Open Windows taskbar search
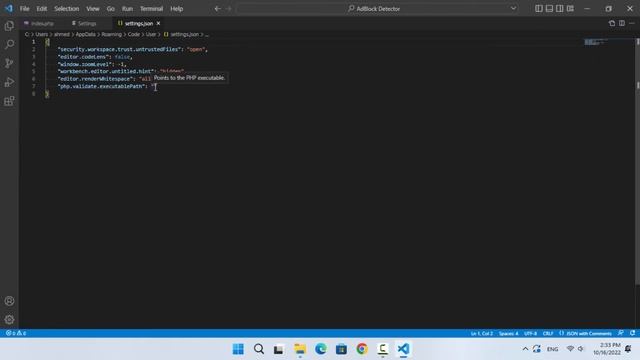This screenshot has height=360, width=640. click(259, 349)
